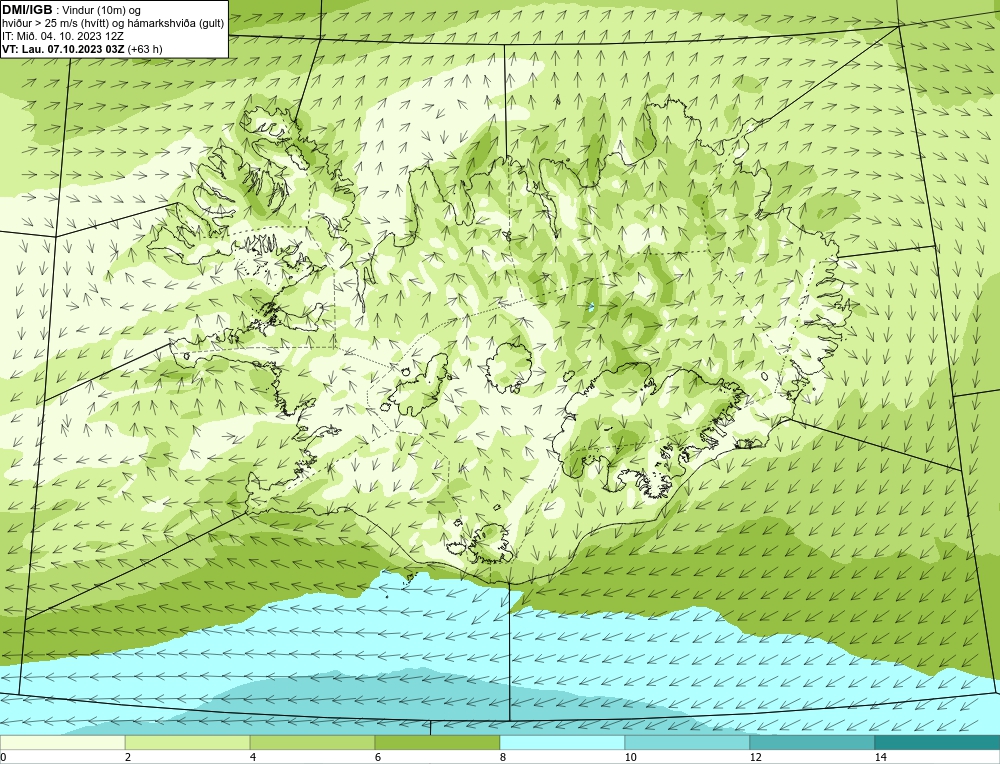Click the 6–8 m/s dark green legend swatch

click(438, 742)
